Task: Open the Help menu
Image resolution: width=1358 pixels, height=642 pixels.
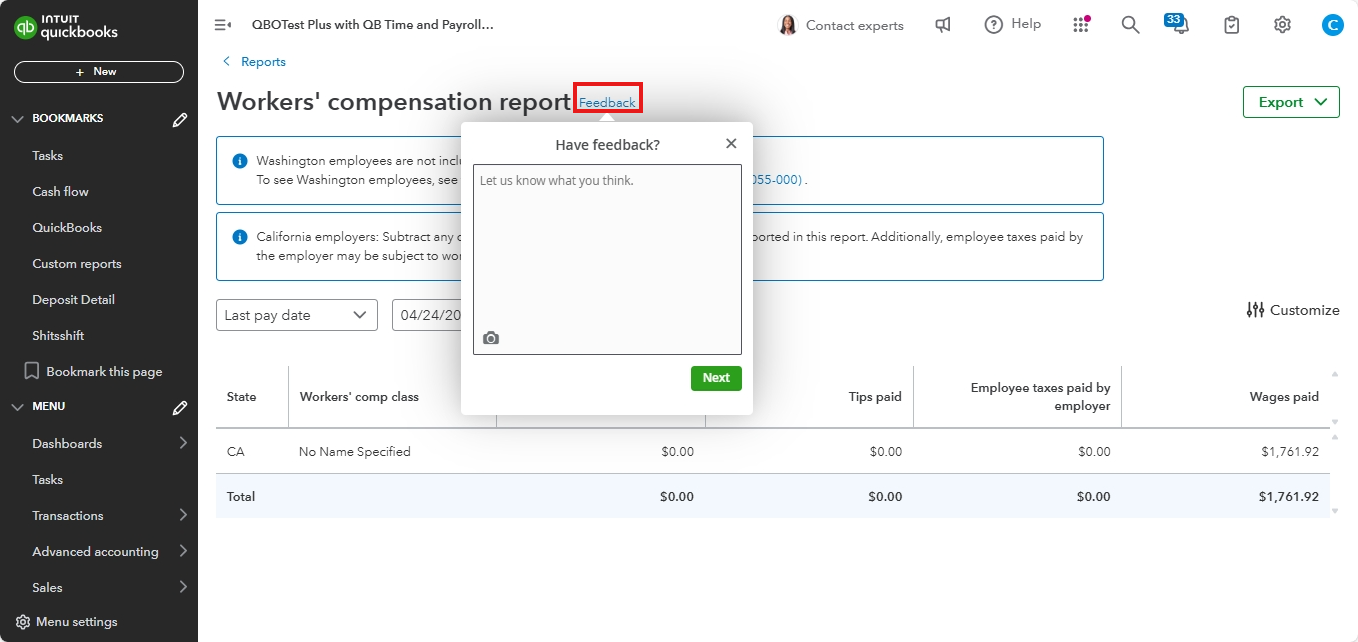Action: point(1012,24)
